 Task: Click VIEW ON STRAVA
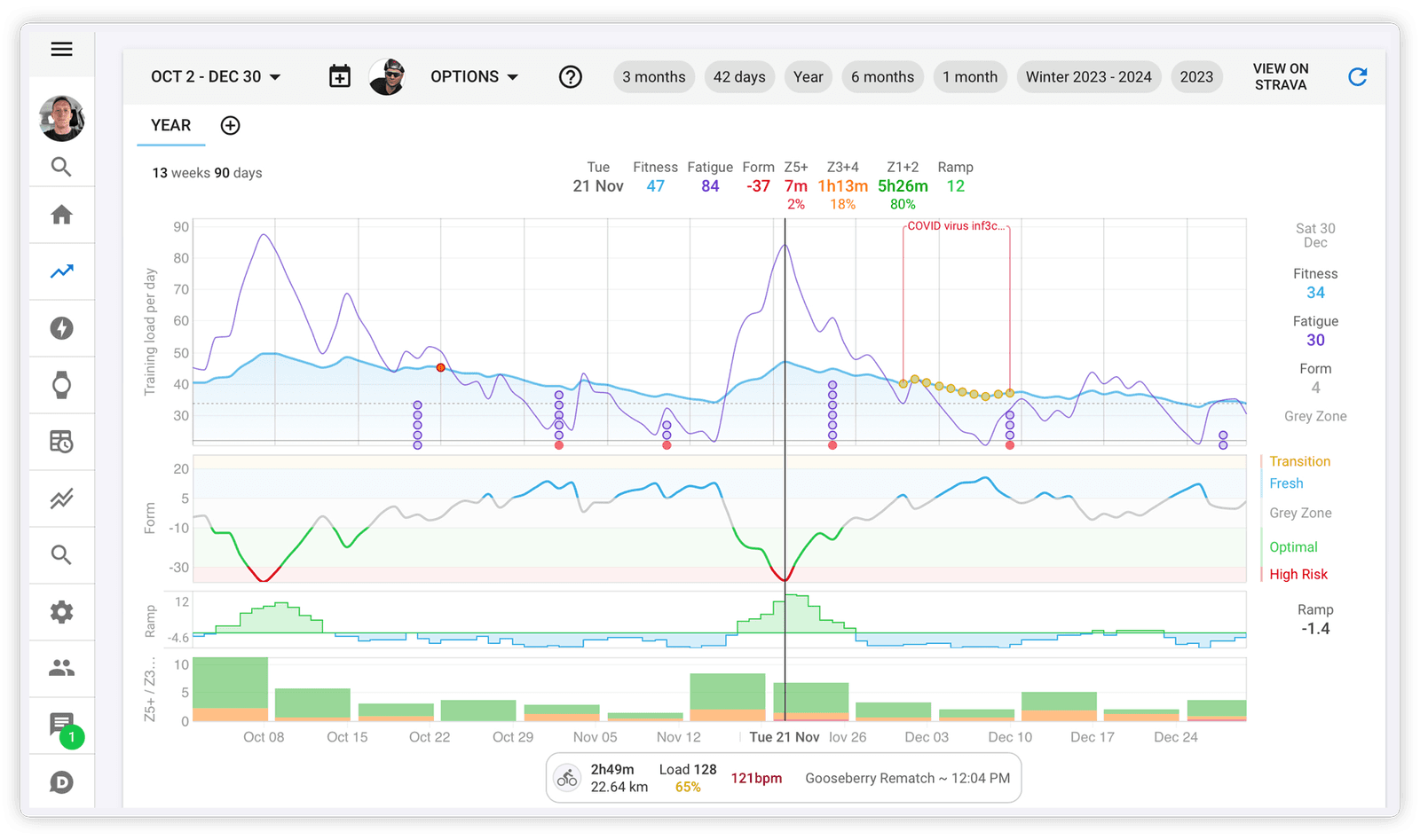point(1281,76)
